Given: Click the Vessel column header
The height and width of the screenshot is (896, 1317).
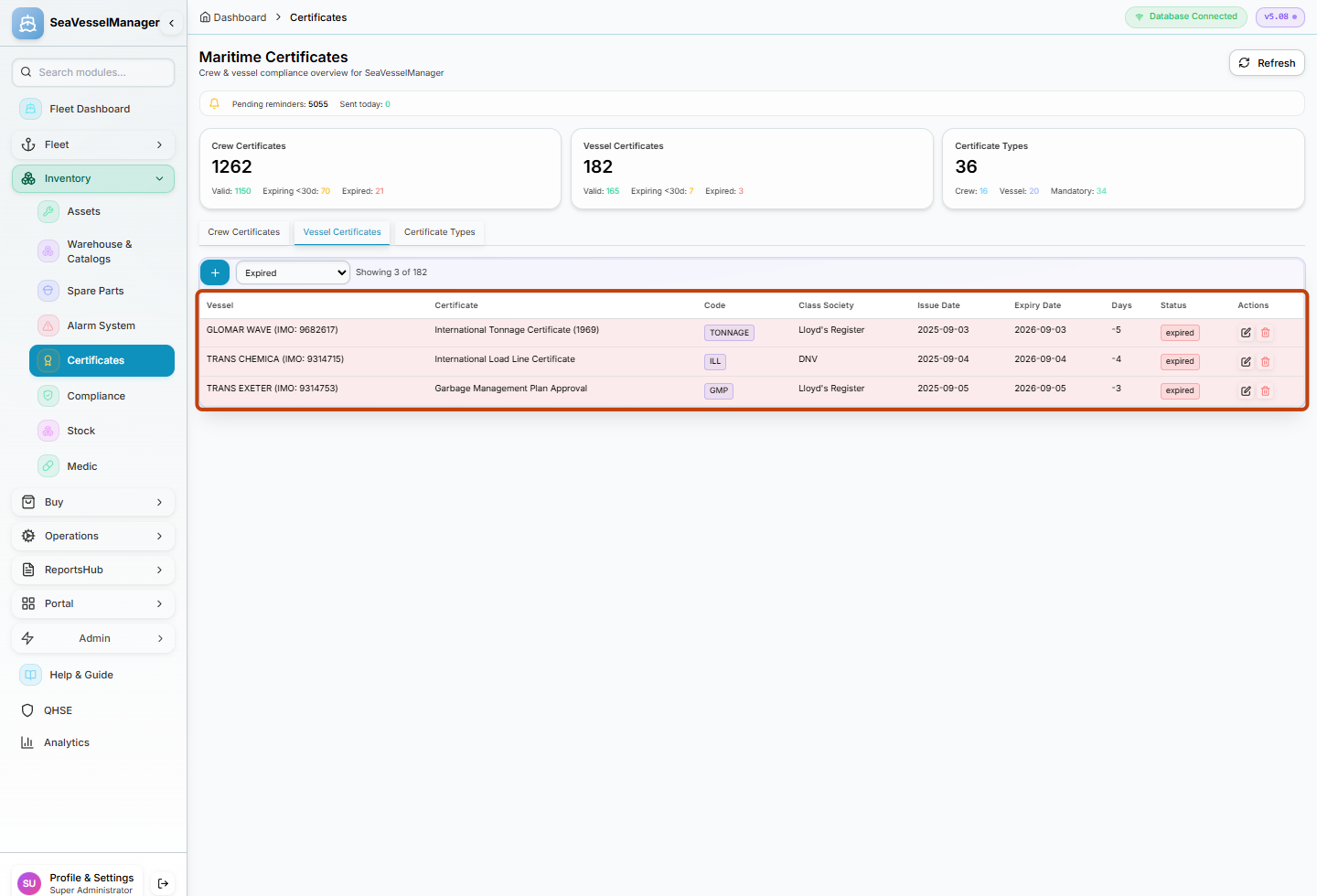Looking at the screenshot, I should pos(220,305).
